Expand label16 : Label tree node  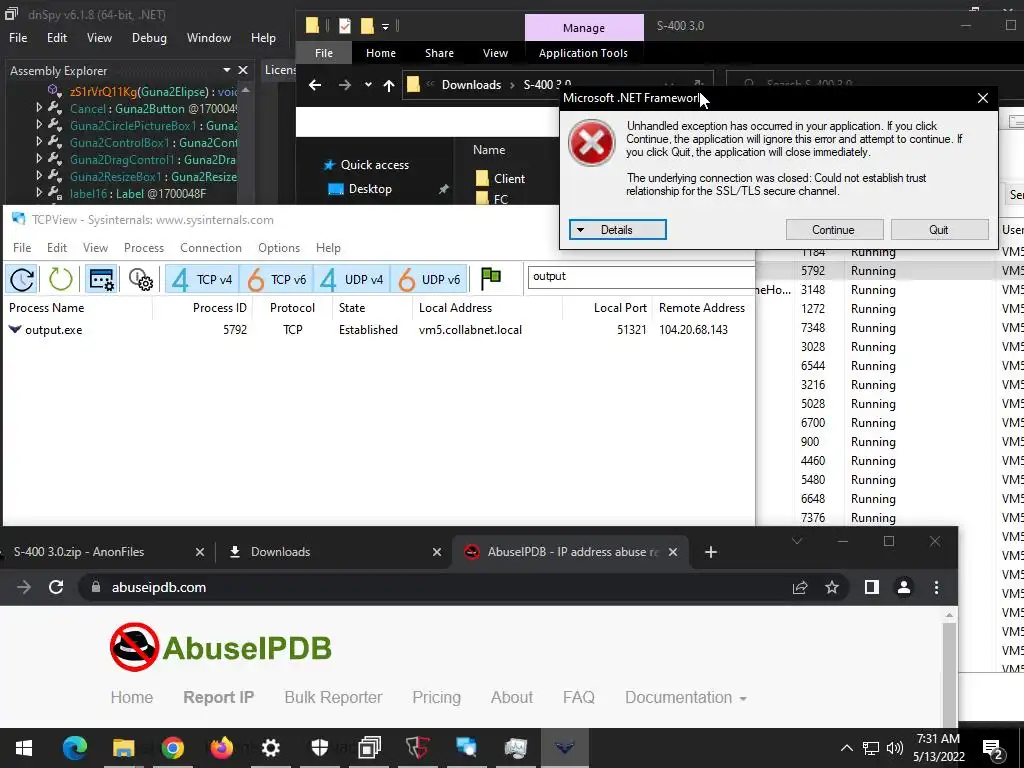coord(39,193)
